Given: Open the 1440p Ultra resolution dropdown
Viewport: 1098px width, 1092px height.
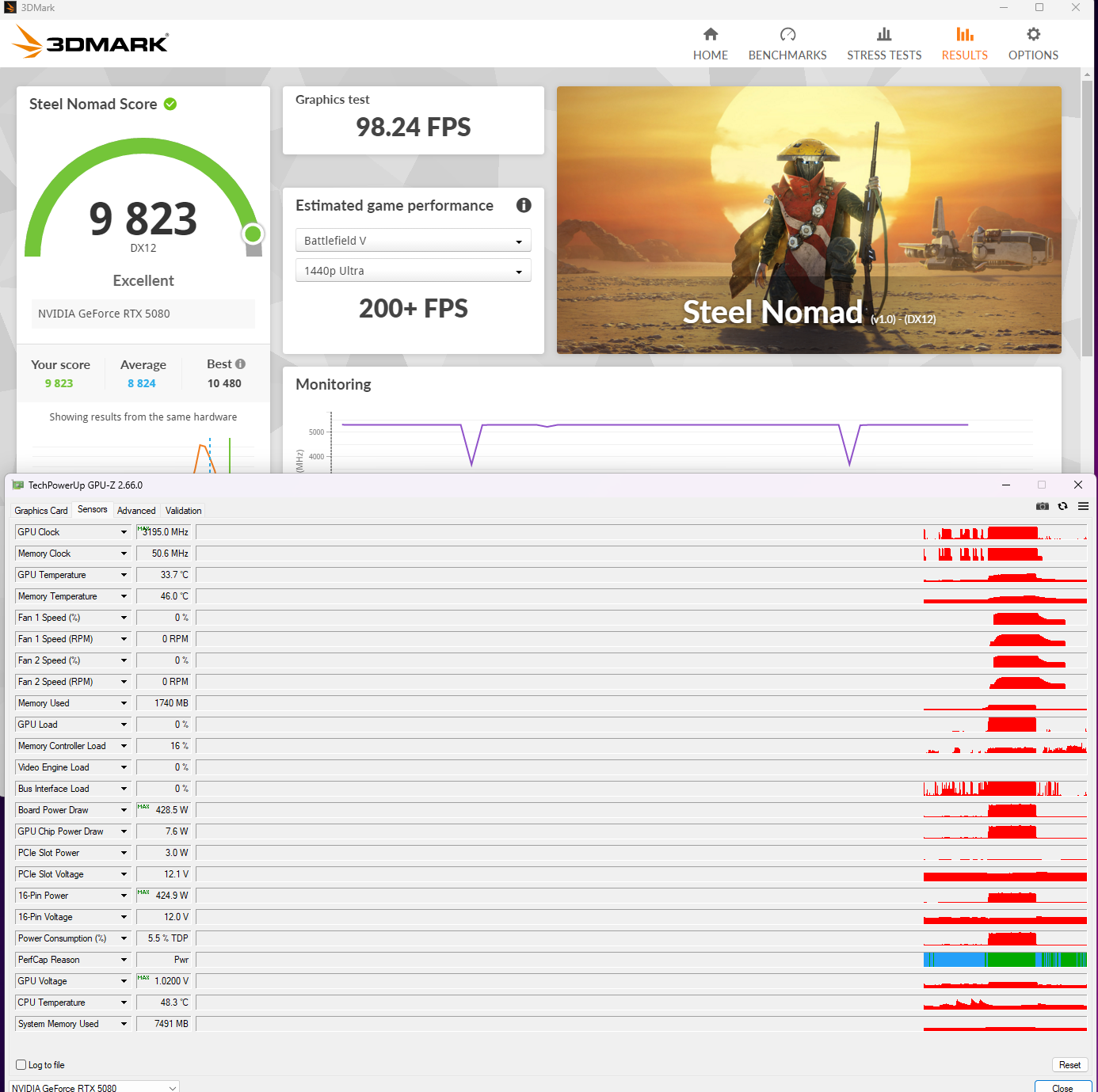Looking at the screenshot, I should (x=414, y=270).
